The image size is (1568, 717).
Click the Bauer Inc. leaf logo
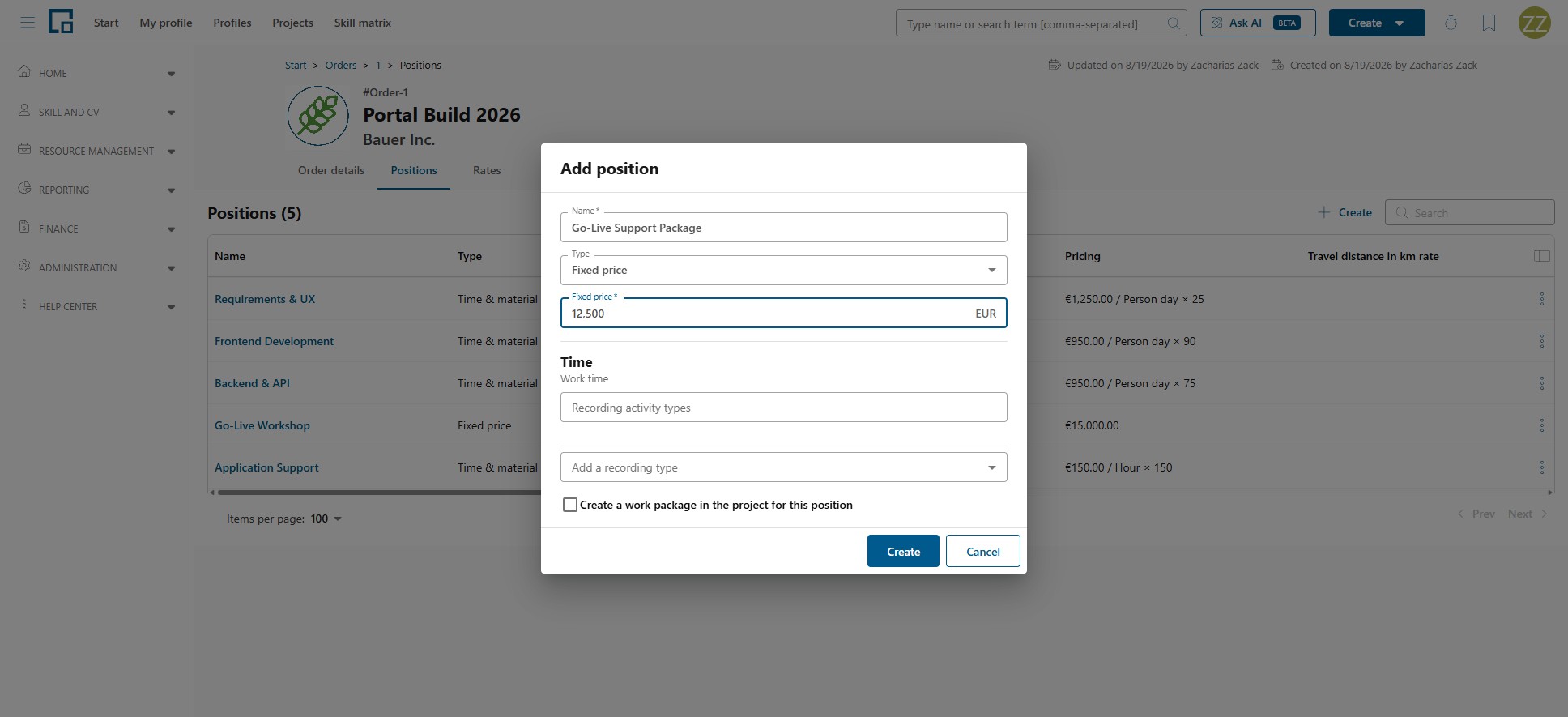tap(318, 116)
